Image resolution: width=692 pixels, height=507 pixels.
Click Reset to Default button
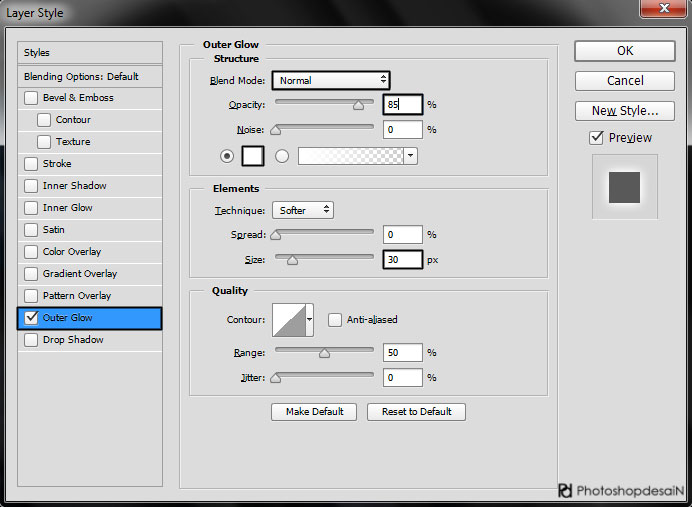[x=416, y=411]
